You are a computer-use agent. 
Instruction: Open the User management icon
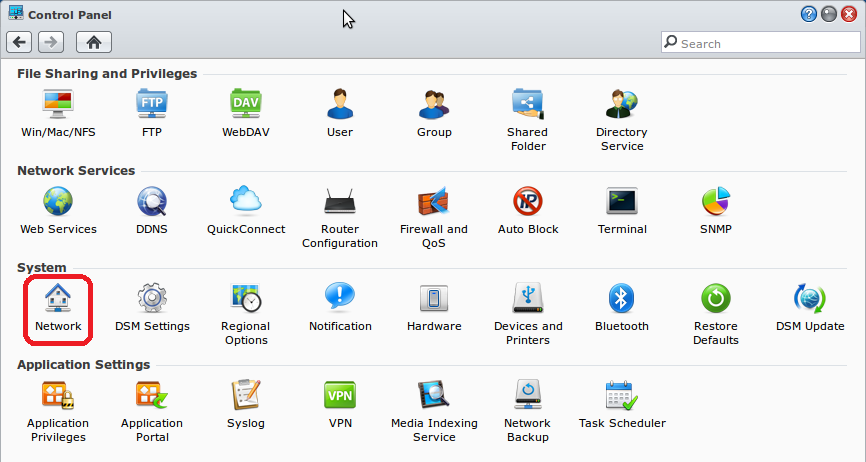340,104
